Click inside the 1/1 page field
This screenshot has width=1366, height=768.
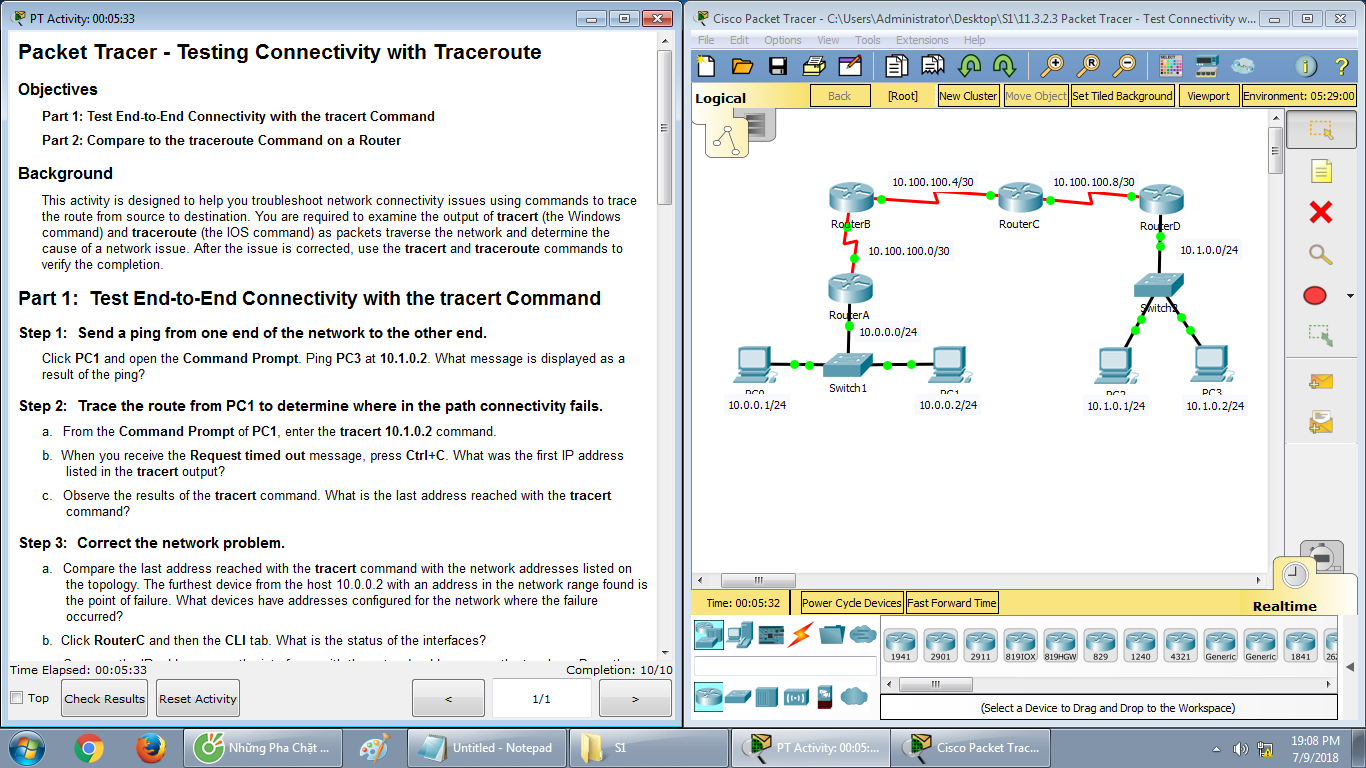[541, 698]
